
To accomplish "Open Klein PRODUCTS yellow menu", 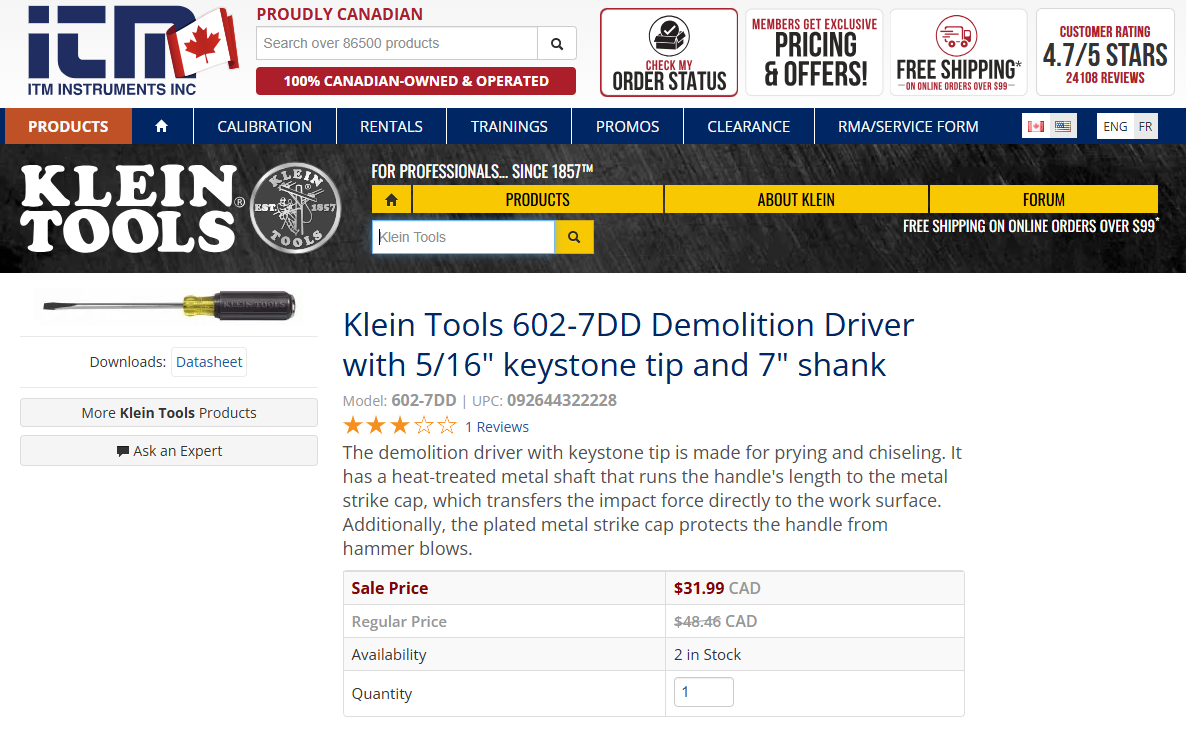I will [537, 199].
